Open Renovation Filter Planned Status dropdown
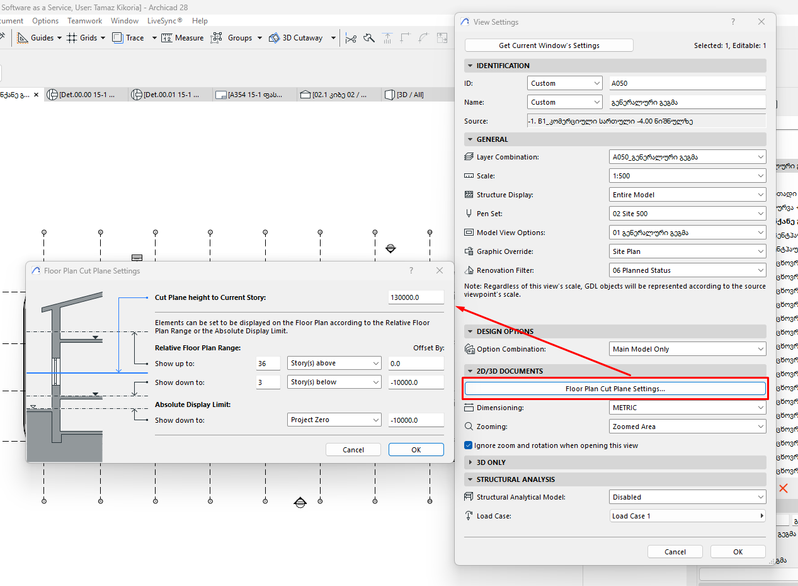 [x=687, y=270]
